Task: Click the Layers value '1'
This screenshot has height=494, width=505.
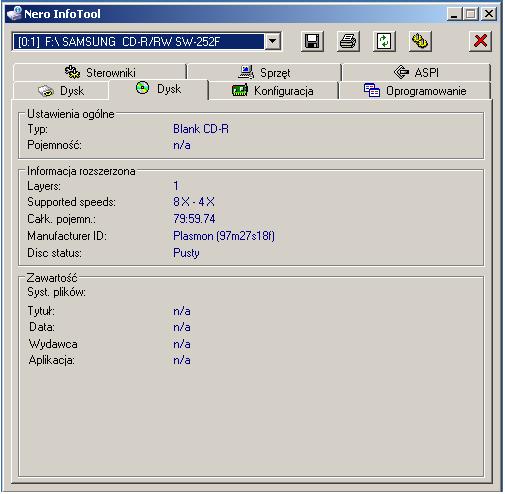Action: [176, 186]
